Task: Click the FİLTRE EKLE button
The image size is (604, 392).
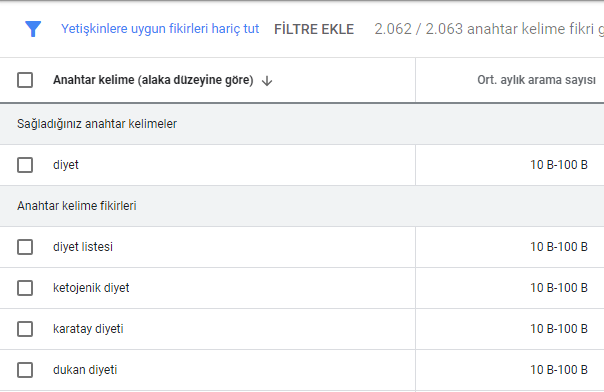Action: (x=314, y=29)
